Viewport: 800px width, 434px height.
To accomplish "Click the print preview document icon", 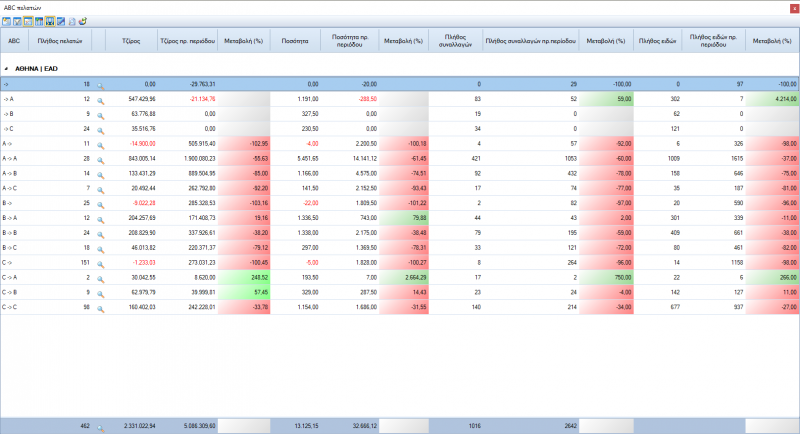I will [x=72, y=21].
